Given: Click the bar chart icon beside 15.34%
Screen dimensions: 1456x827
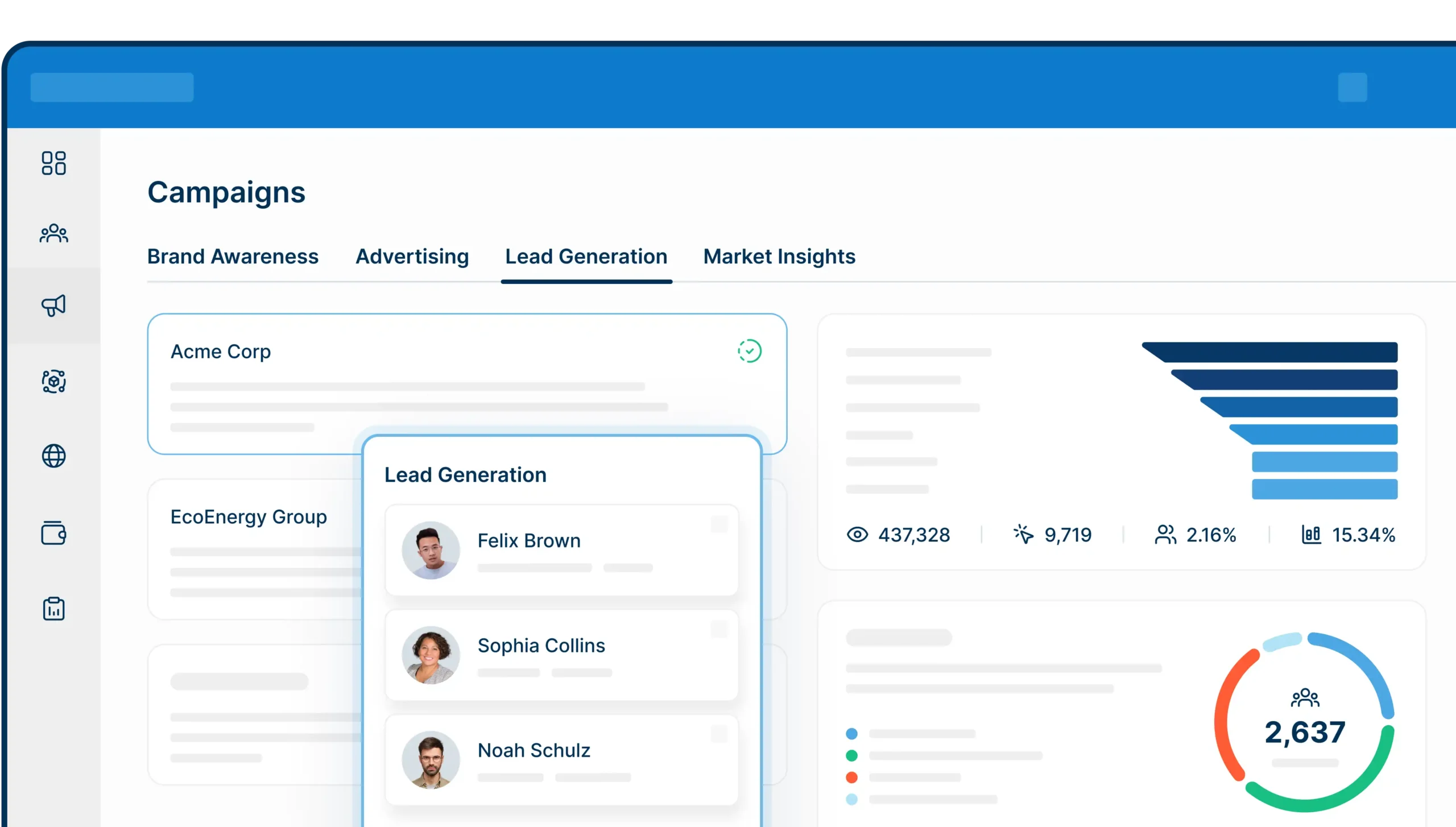Looking at the screenshot, I should (x=1311, y=535).
